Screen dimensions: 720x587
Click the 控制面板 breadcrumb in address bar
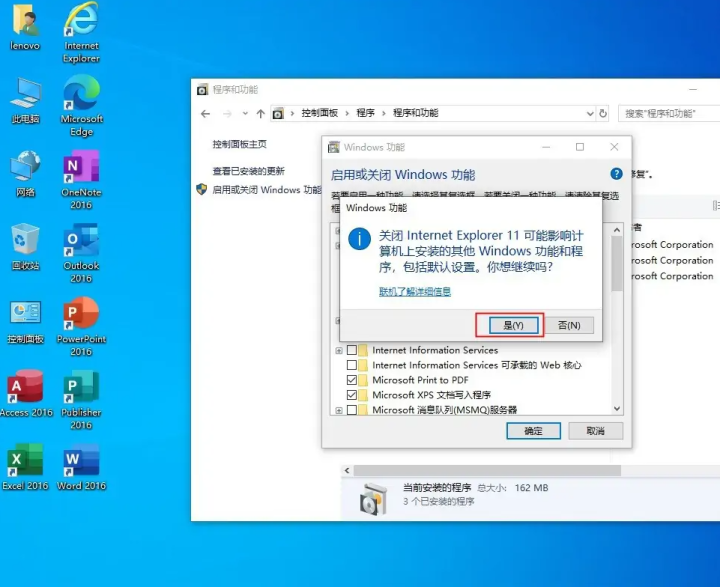point(320,114)
